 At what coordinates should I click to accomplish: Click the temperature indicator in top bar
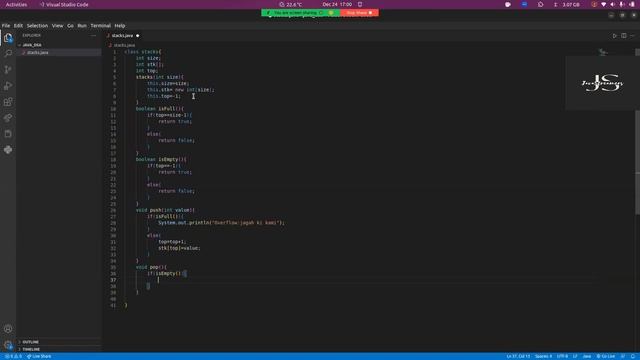pyautogui.click(x=291, y=4)
